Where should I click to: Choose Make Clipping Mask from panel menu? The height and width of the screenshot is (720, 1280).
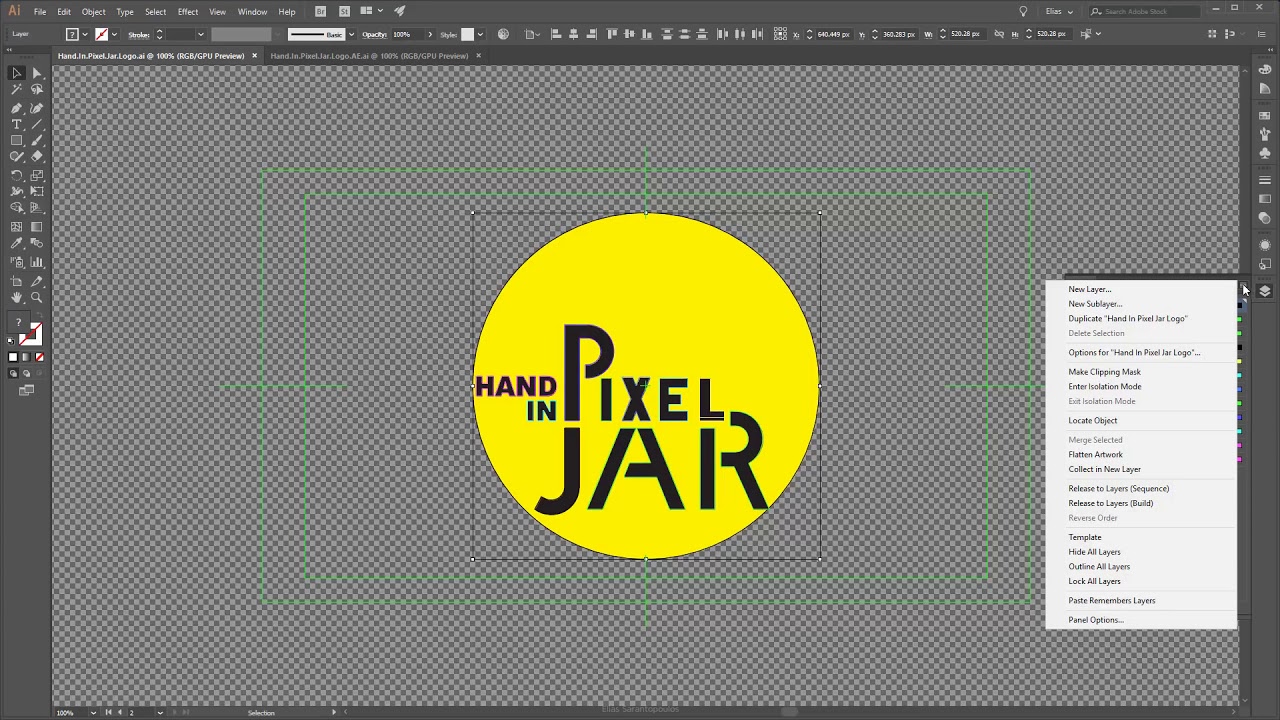click(1104, 372)
